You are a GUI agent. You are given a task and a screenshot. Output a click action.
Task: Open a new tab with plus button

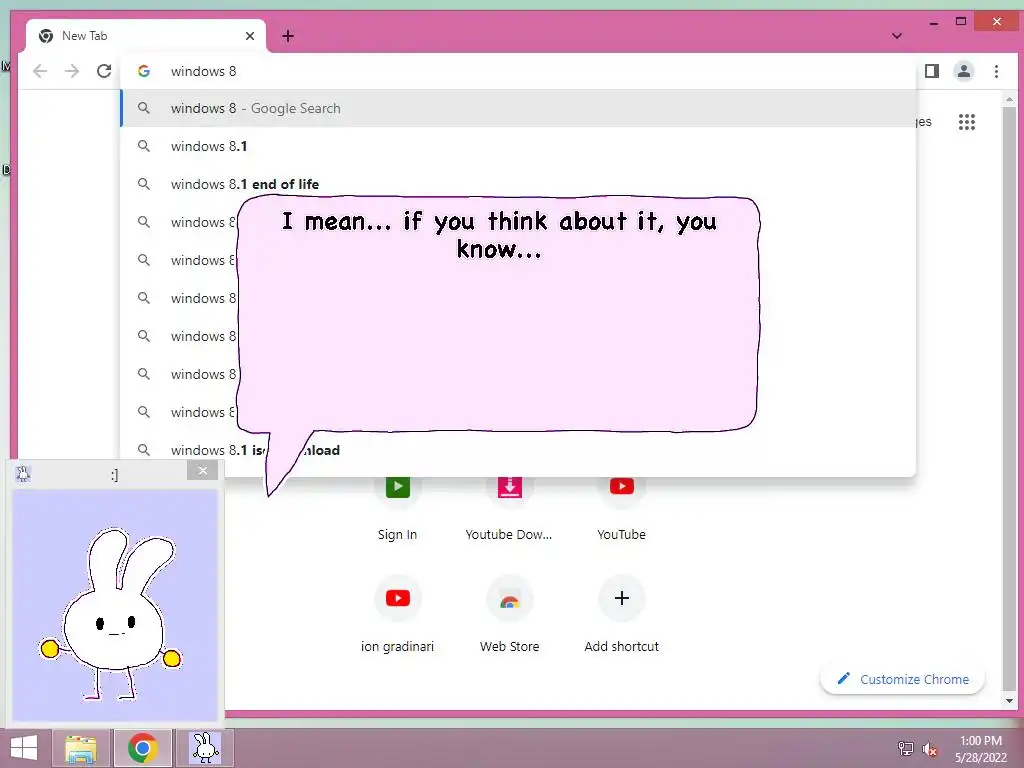(x=288, y=36)
